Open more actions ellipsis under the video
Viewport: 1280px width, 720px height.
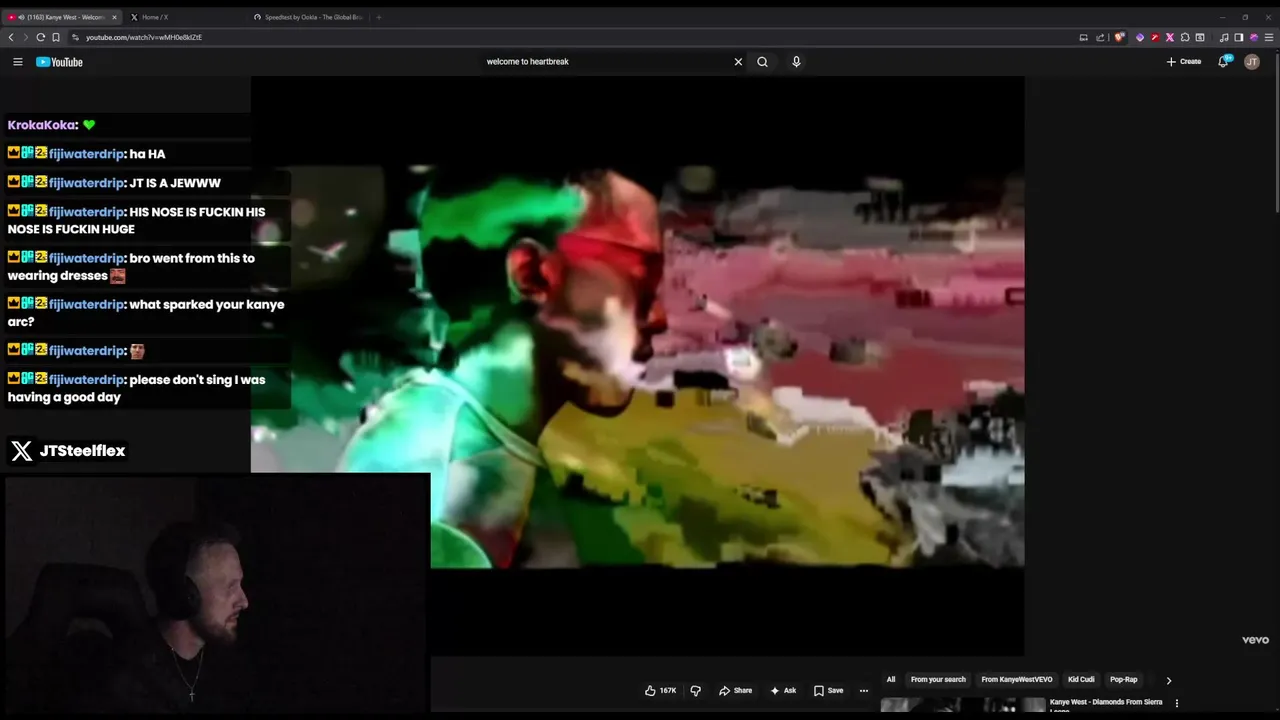(864, 691)
